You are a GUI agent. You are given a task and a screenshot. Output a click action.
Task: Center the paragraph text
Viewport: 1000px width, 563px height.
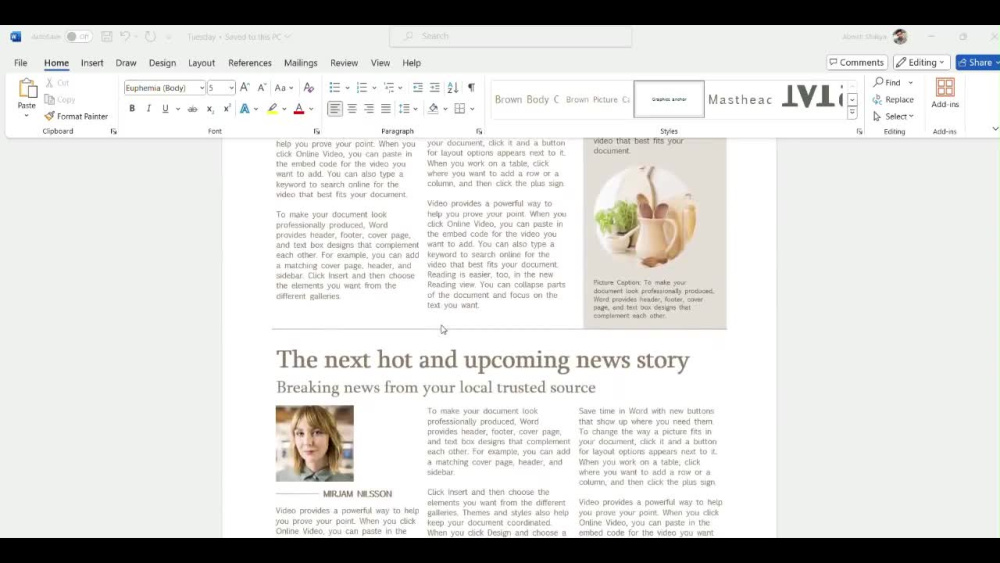352,109
